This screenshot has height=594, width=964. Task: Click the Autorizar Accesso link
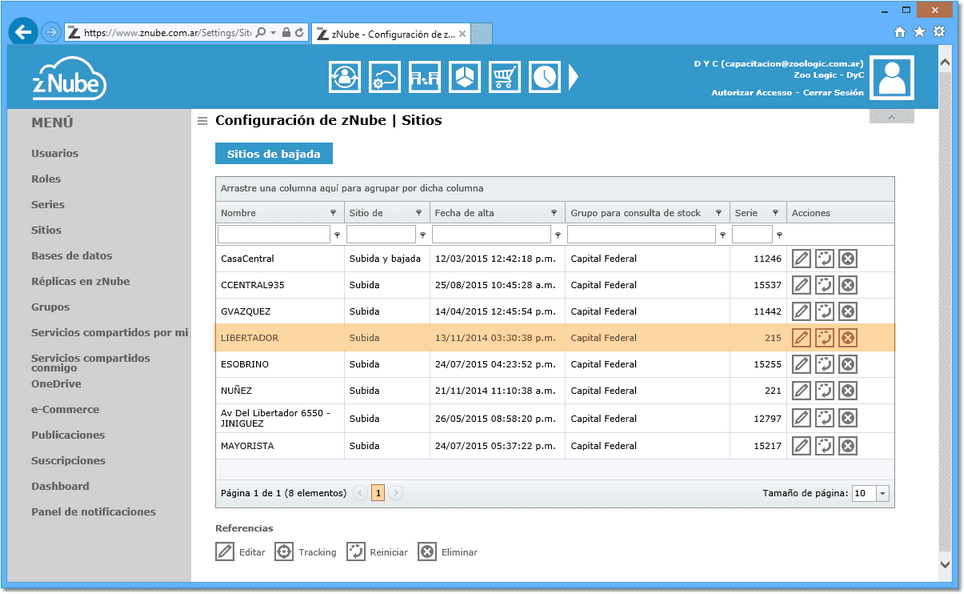point(751,93)
